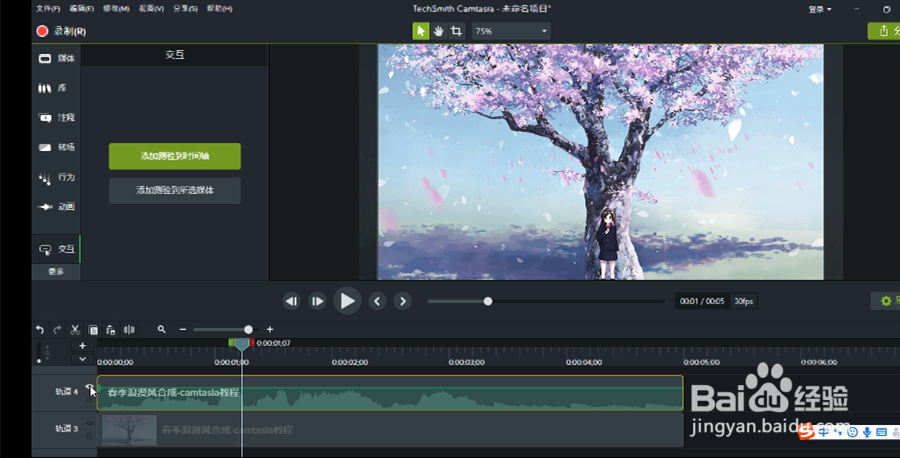Open the 注释 annotations tab
Screen dimensions: 900x458
point(56,118)
